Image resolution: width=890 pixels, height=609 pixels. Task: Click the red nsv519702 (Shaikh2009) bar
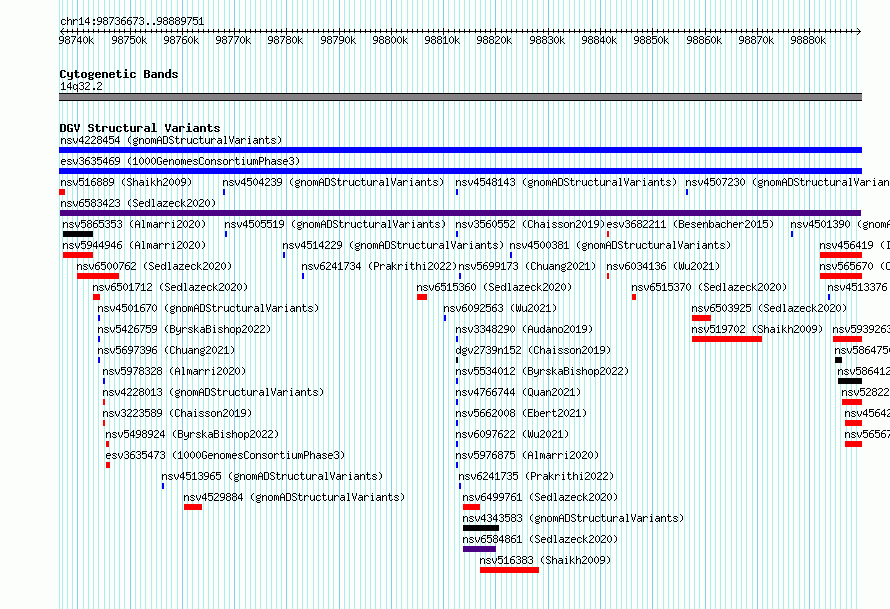727,339
